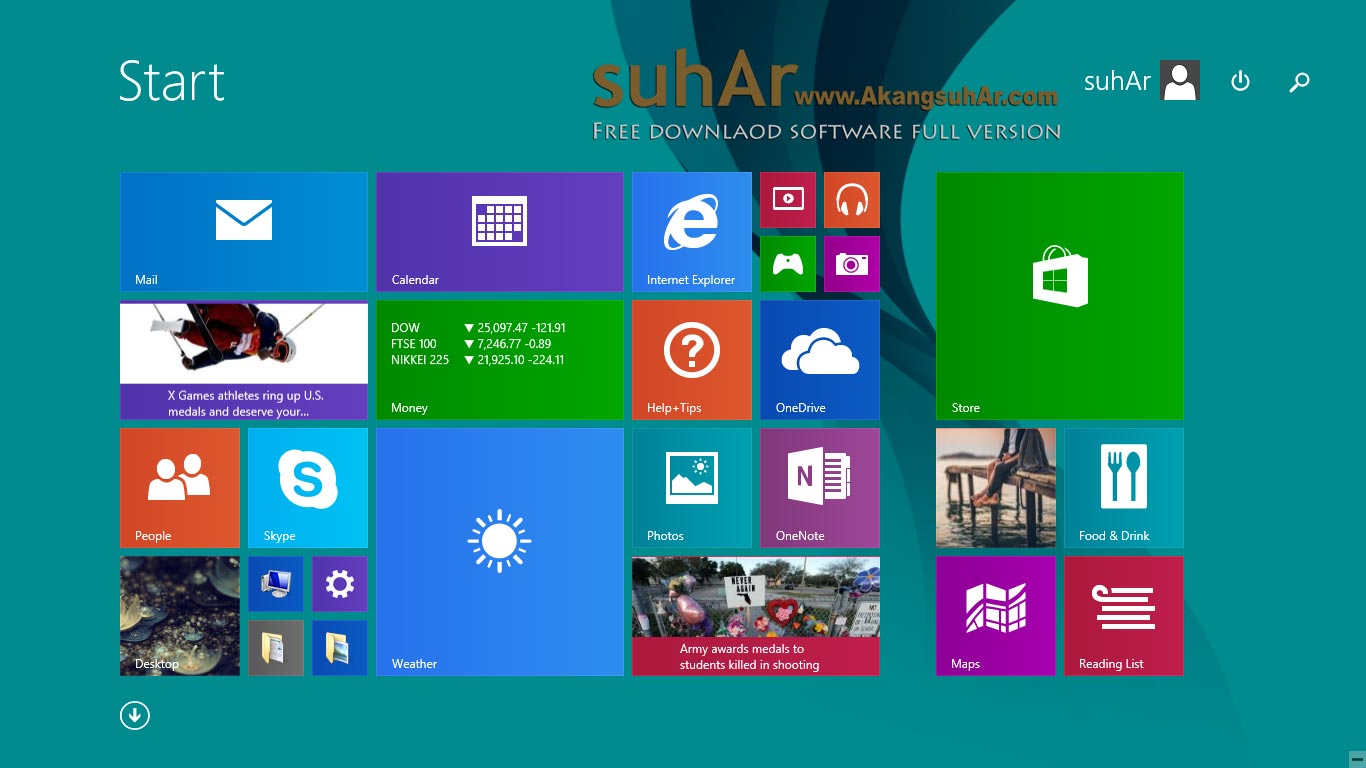Open X Games athletes sports news tile
This screenshot has width=1366, height=768.
coord(244,360)
